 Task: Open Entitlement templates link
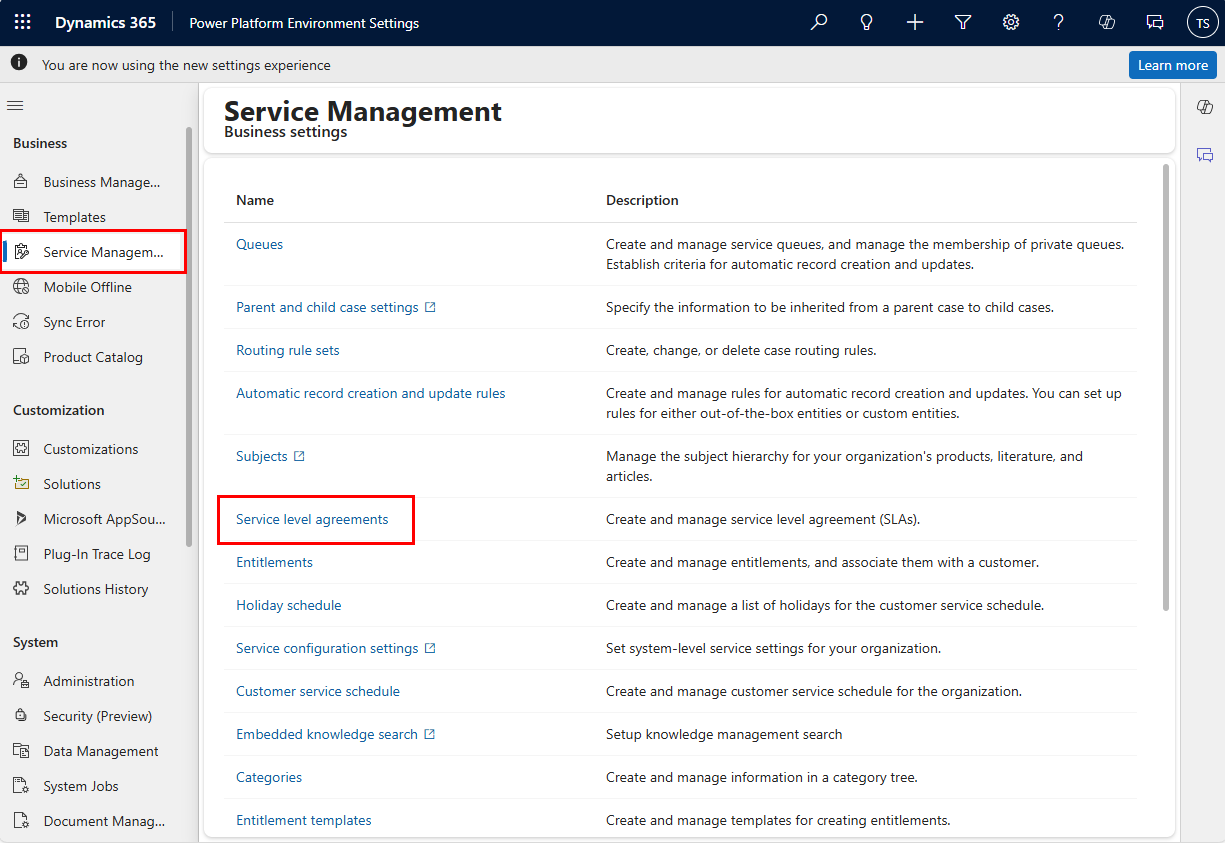point(304,820)
